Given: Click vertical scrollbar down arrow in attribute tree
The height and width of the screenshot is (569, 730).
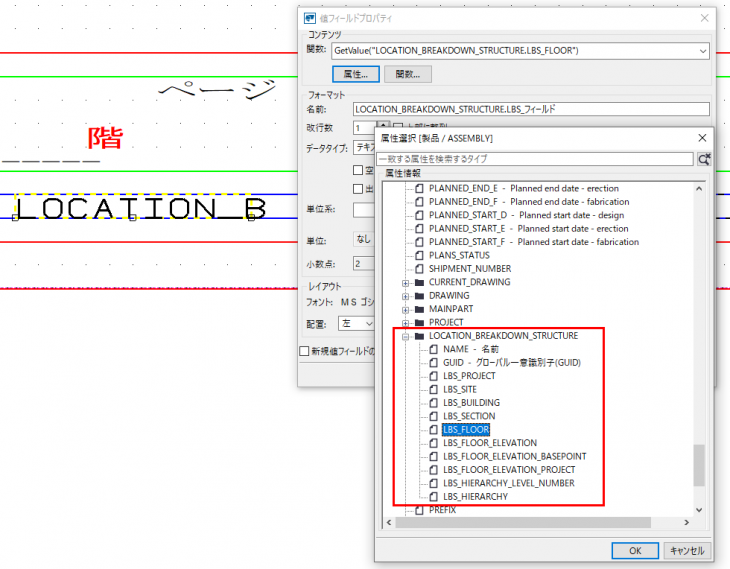Looking at the screenshot, I should [699, 510].
